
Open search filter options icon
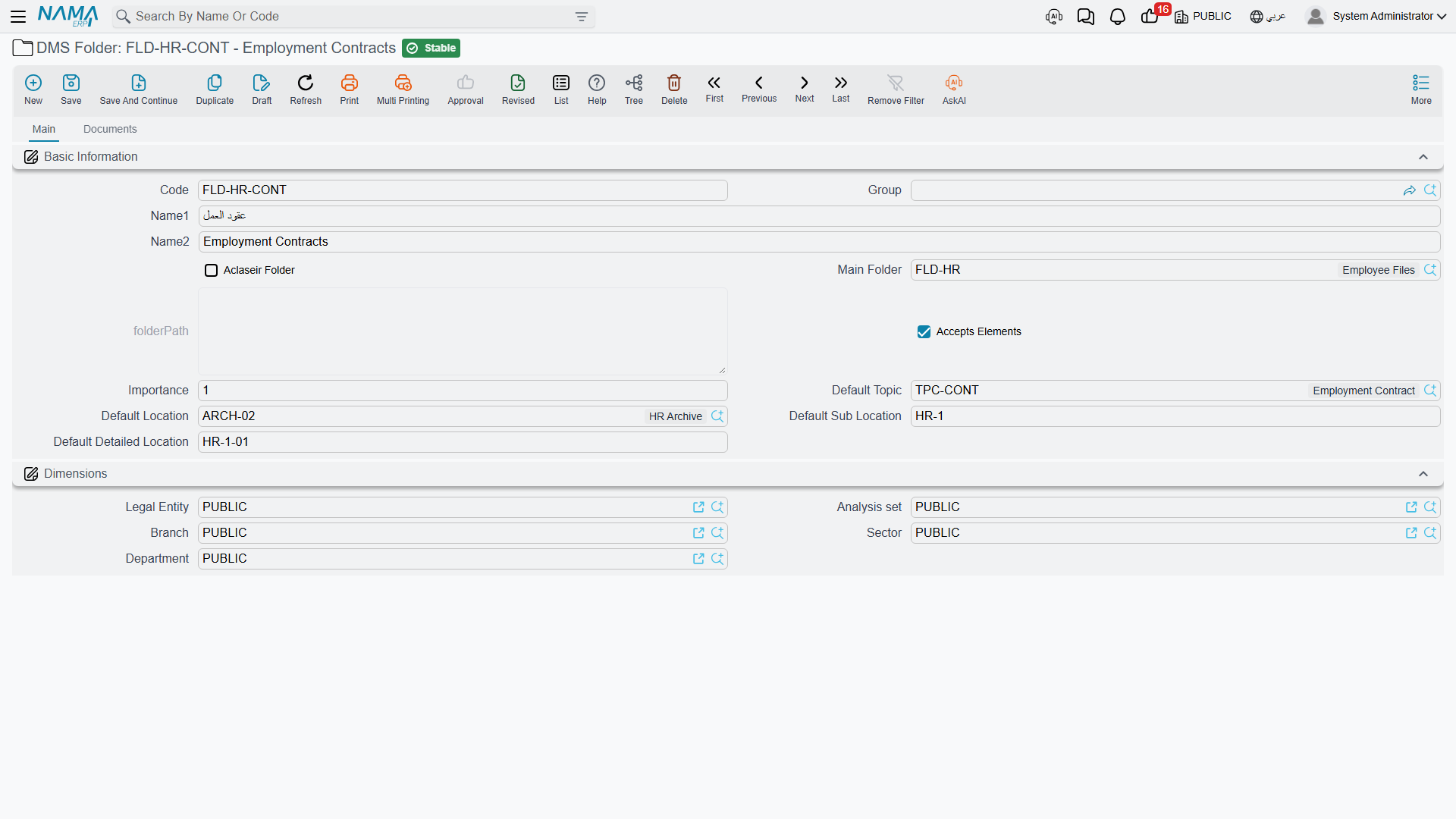pos(582,17)
